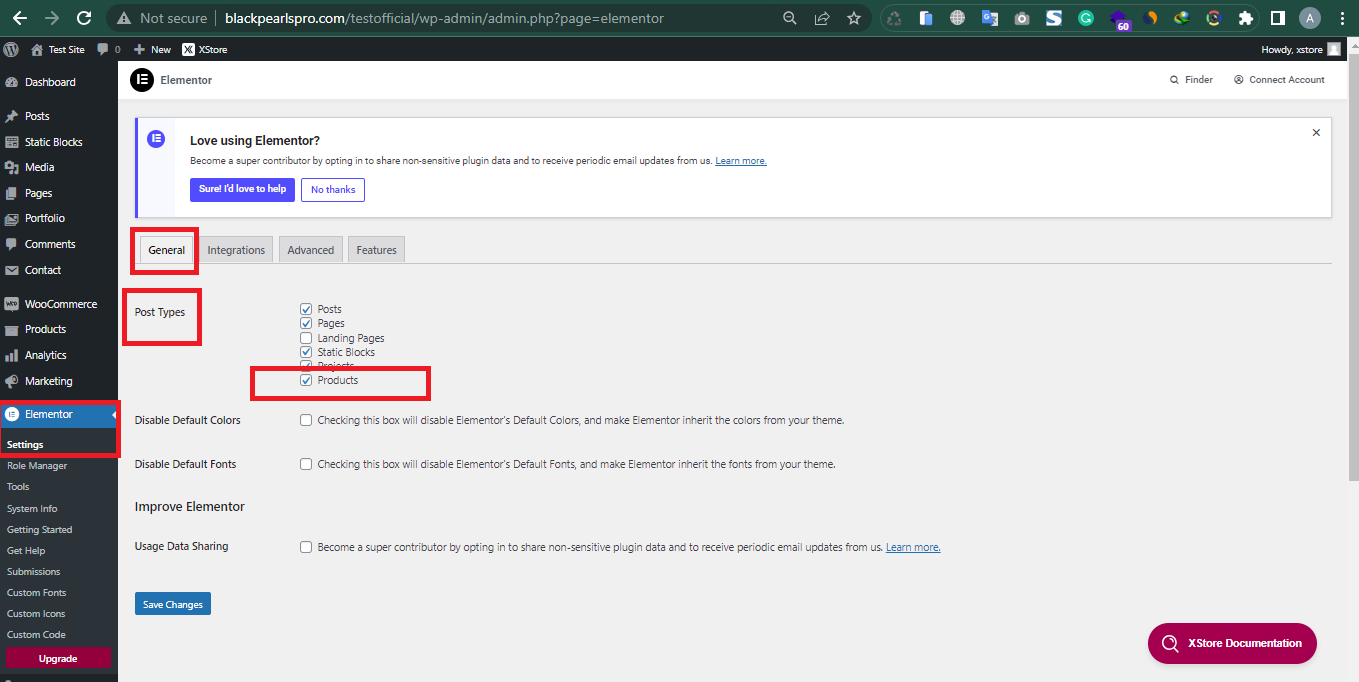1359x682 pixels.
Task: Check Disable Default Colors box
Action: coord(306,420)
